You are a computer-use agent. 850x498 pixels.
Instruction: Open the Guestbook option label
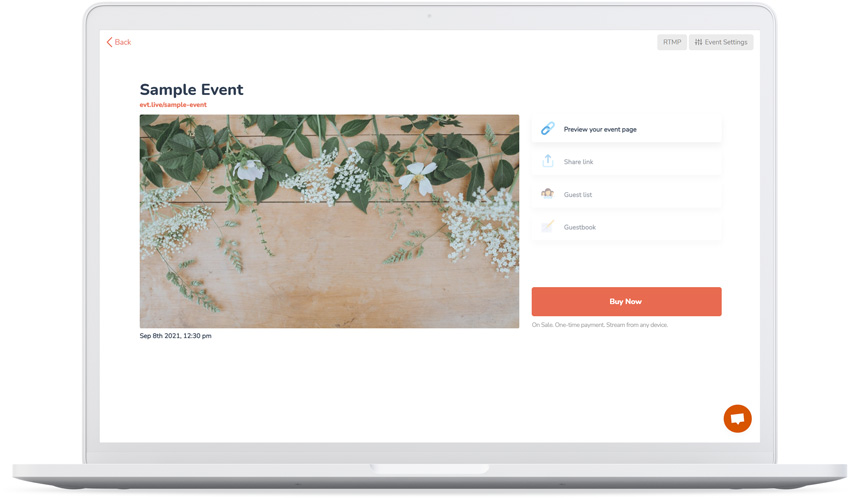coord(580,227)
